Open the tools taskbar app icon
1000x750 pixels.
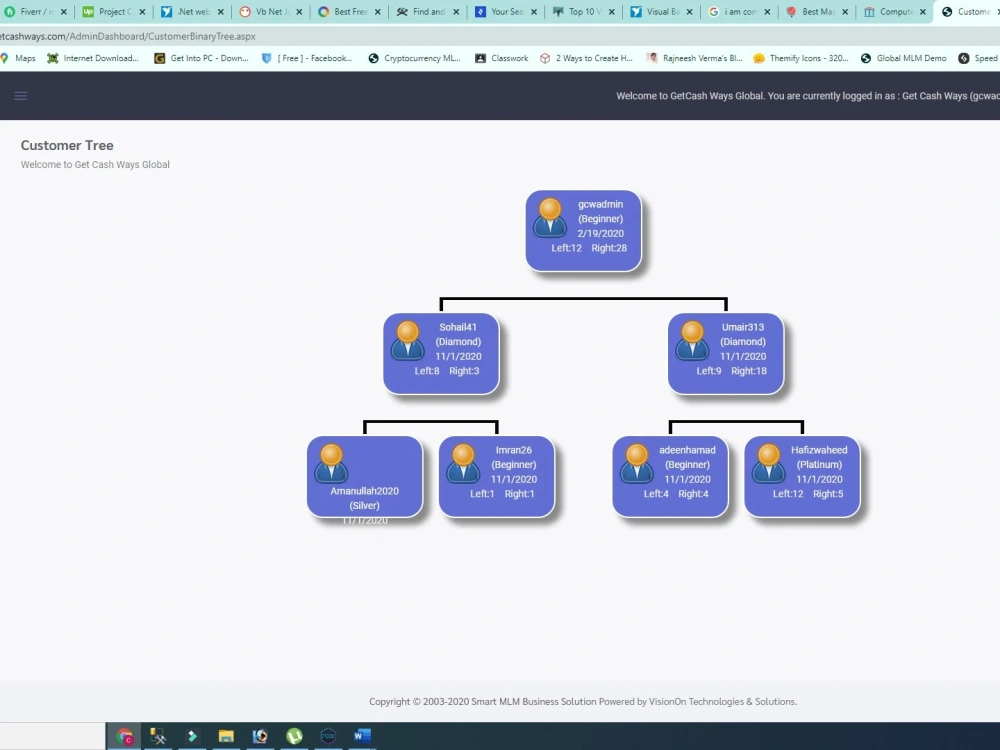pos(158,737)
